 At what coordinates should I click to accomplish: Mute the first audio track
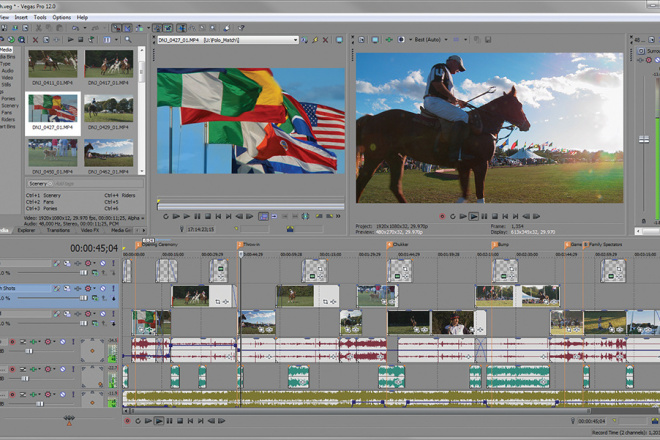click(63, 341)
